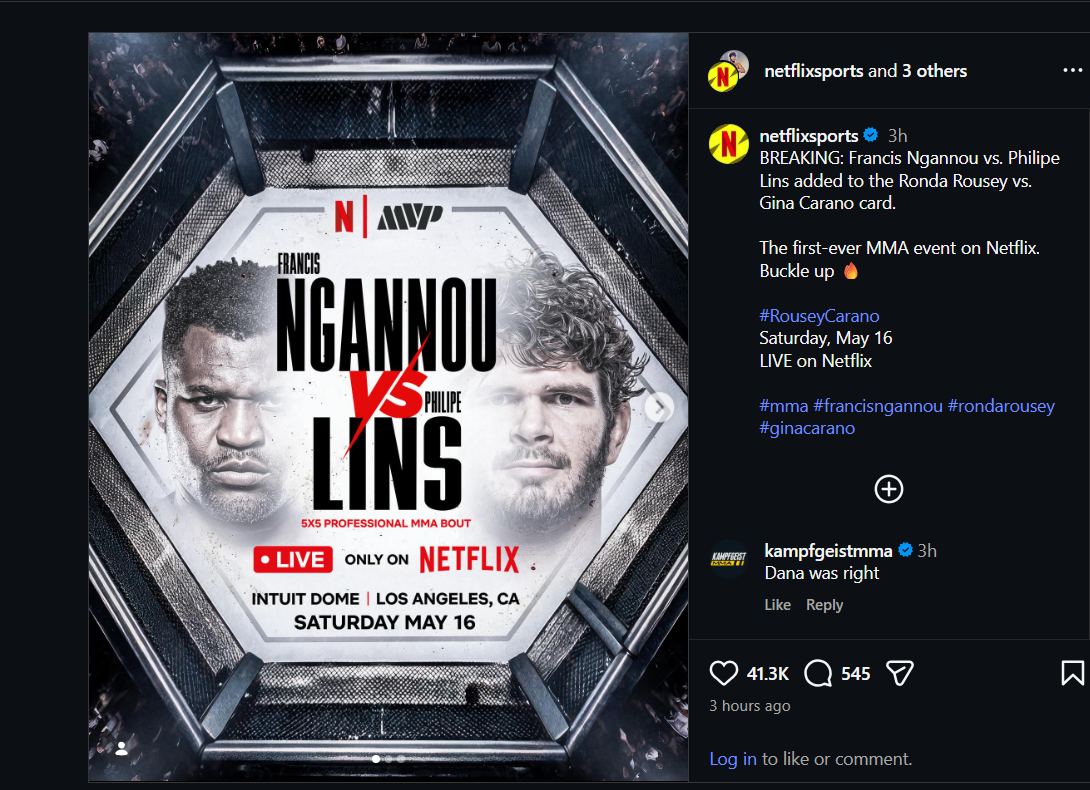Image resolution: width=1090 pixels, height=790 pixels.
Task: Like the post with the heart icon
Action: (x=724, y=673)
